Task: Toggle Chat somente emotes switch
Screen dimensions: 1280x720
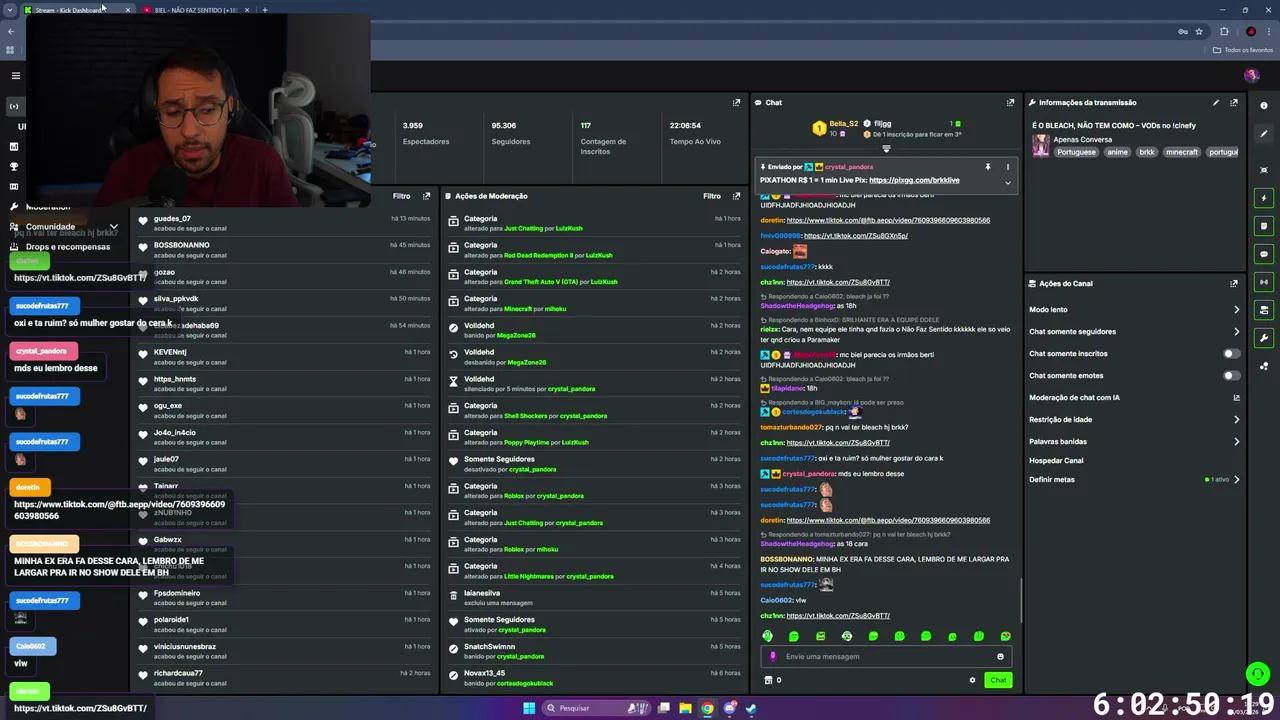Action: coord(1232,375)
